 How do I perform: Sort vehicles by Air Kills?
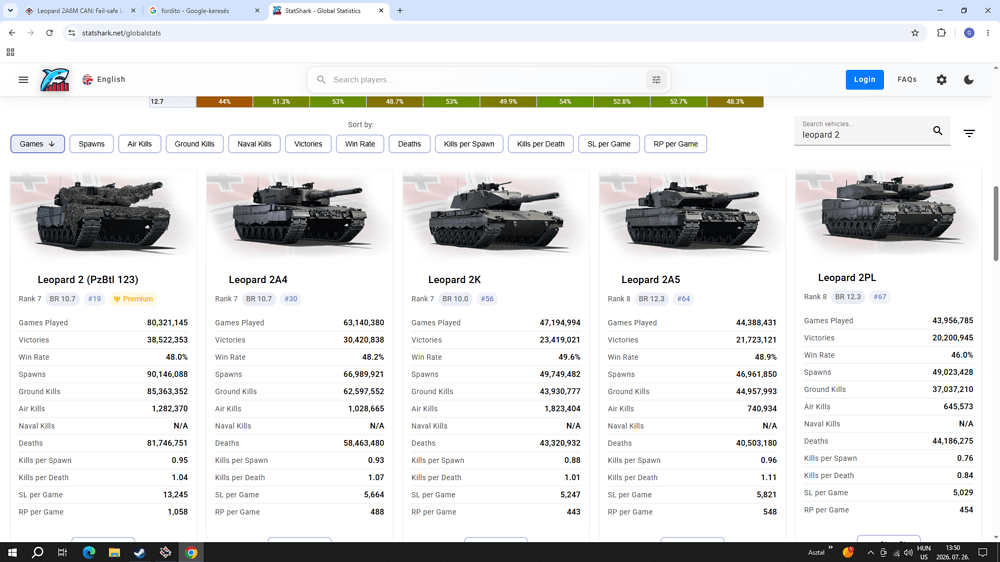(x=139, y=144)
